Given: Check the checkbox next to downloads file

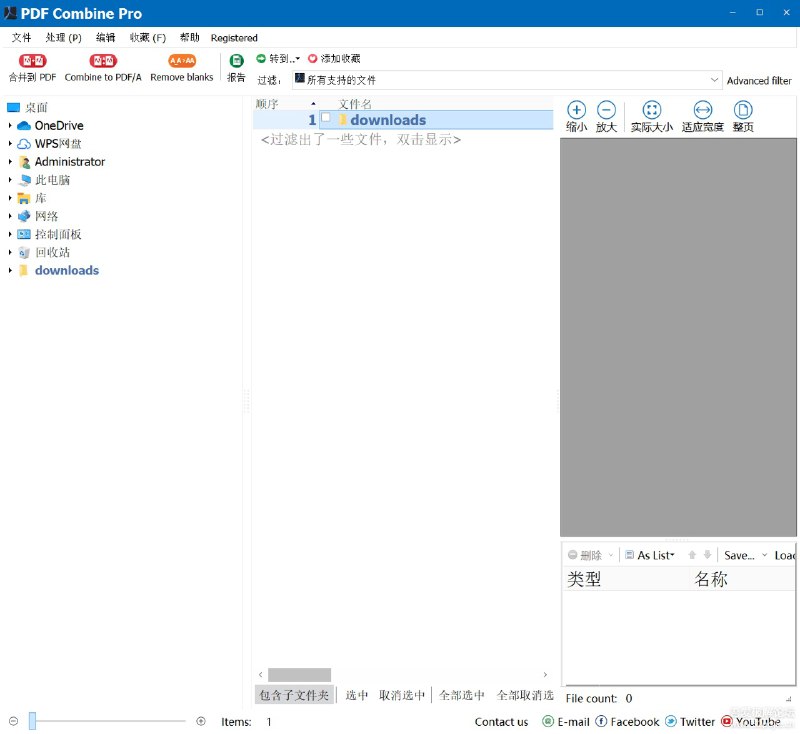Looking at the screenshot, I should [325, 120].
